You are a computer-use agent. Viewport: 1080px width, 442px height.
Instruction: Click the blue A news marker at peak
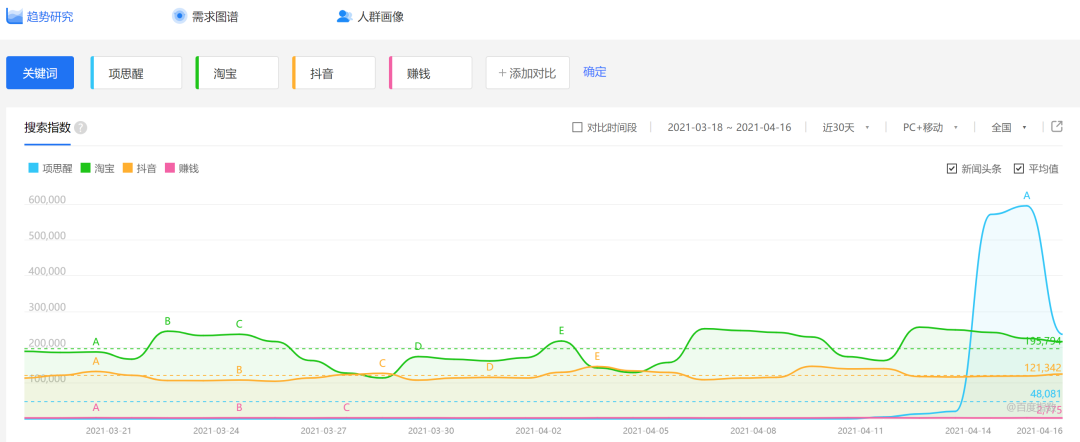tap(1026, 195)
